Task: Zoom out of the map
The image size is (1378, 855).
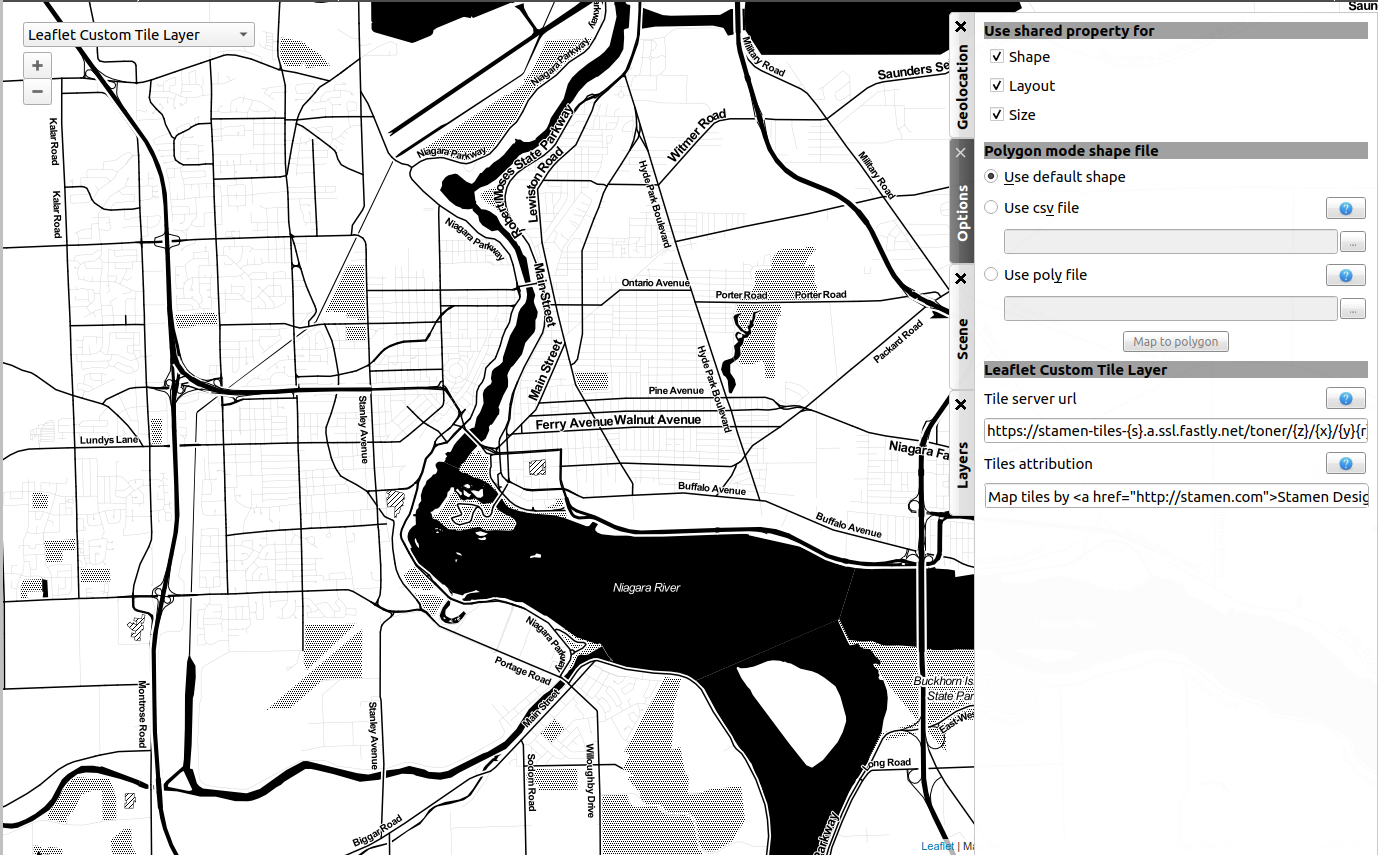Action: [x=37, y=92]
